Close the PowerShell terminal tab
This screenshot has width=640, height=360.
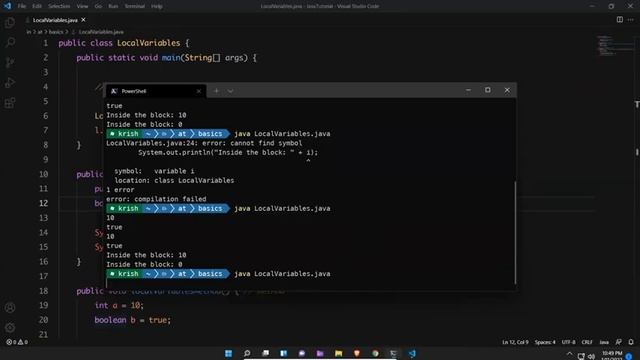[x=199, y=91]
